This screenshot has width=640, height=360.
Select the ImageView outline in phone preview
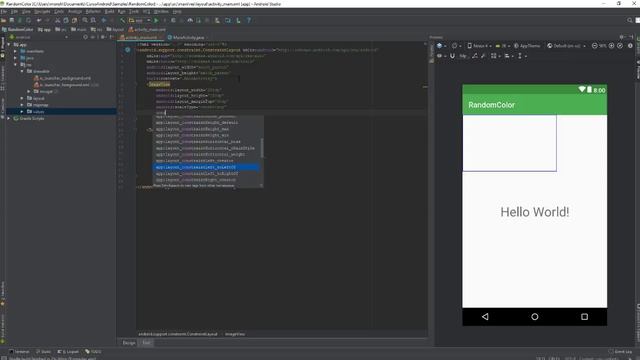(x=509, y=143)
